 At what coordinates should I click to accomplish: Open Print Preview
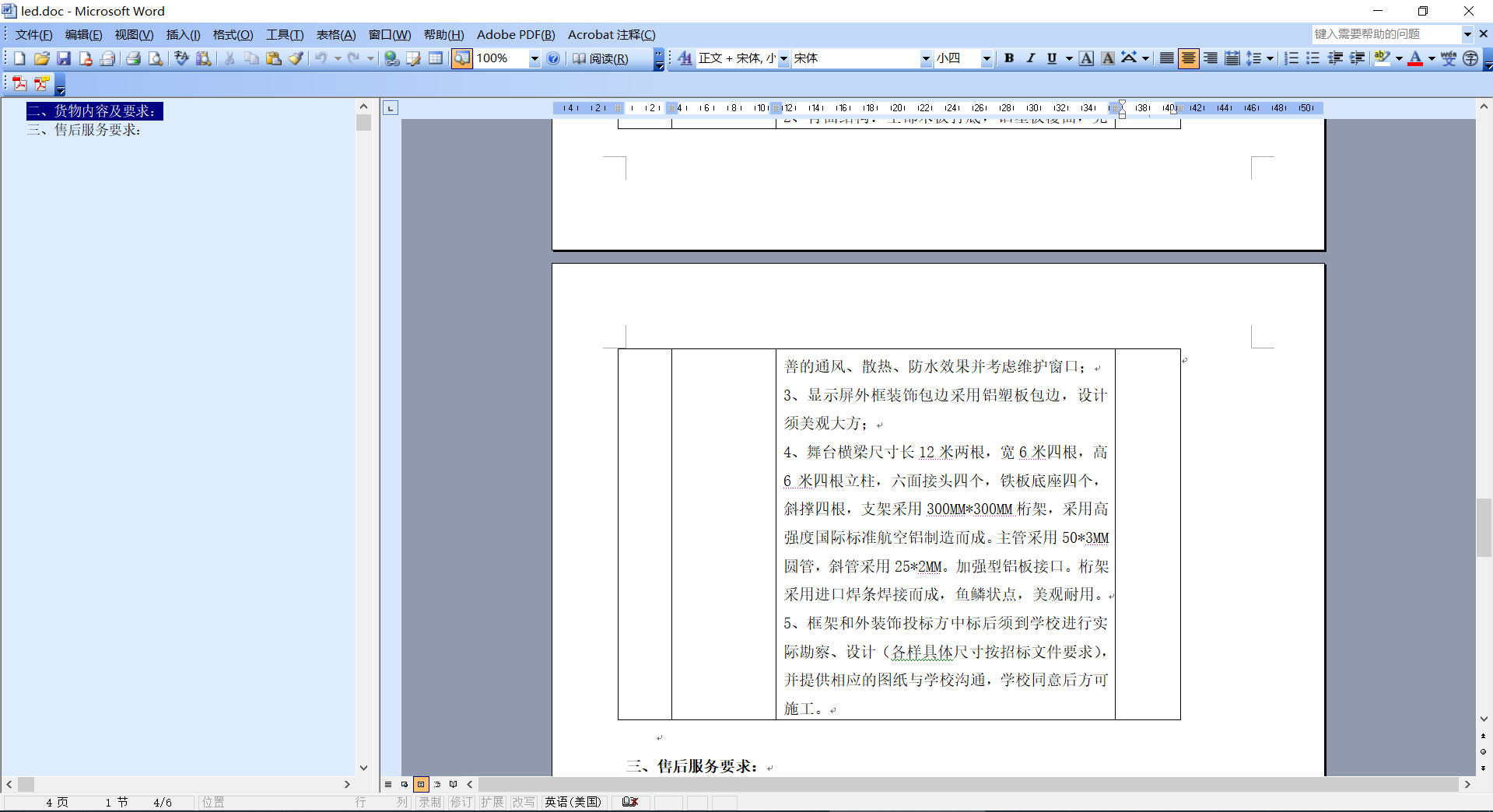click(156, 58)
